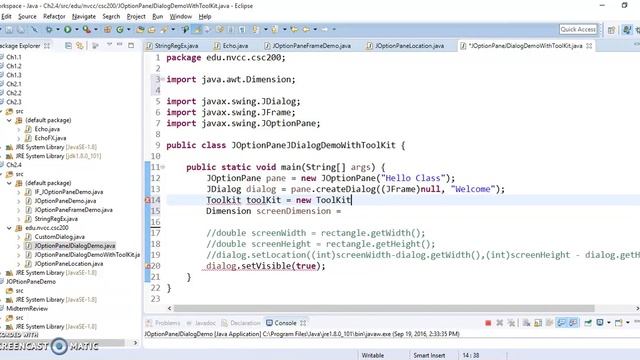Screen dimensions: 640x360
Task: Open Package Explorer view menu dropdown
Action: (109, 44)
